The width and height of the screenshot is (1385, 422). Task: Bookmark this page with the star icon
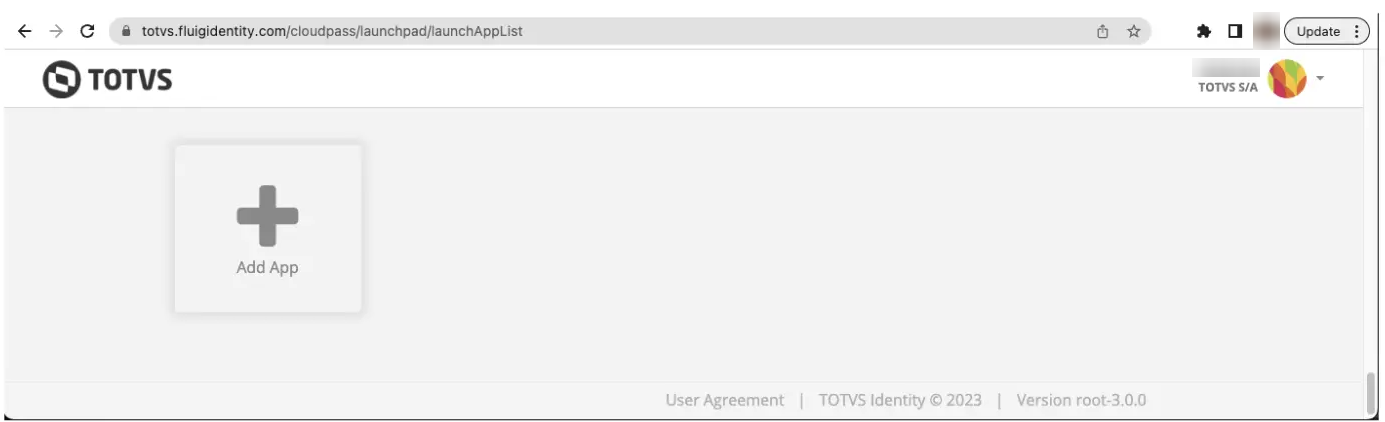point(1134,31)
